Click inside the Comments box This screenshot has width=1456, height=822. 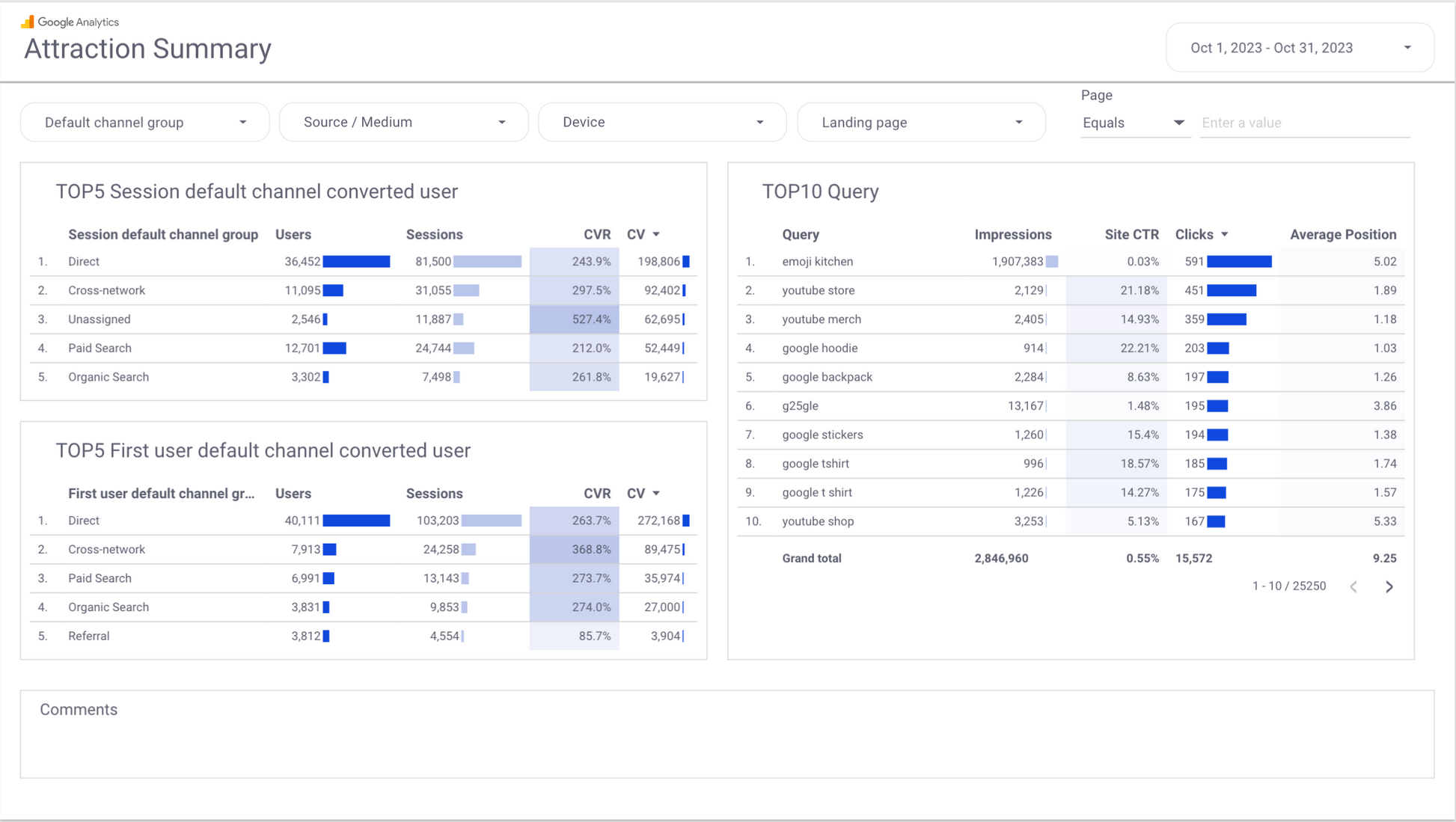(726, 740)
